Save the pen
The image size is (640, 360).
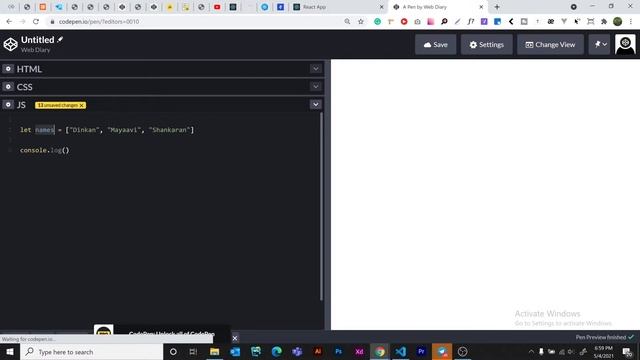point(436,44)
